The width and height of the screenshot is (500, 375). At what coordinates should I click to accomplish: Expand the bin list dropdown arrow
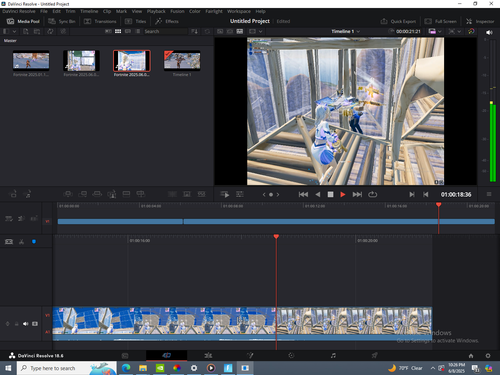[14, 31]
